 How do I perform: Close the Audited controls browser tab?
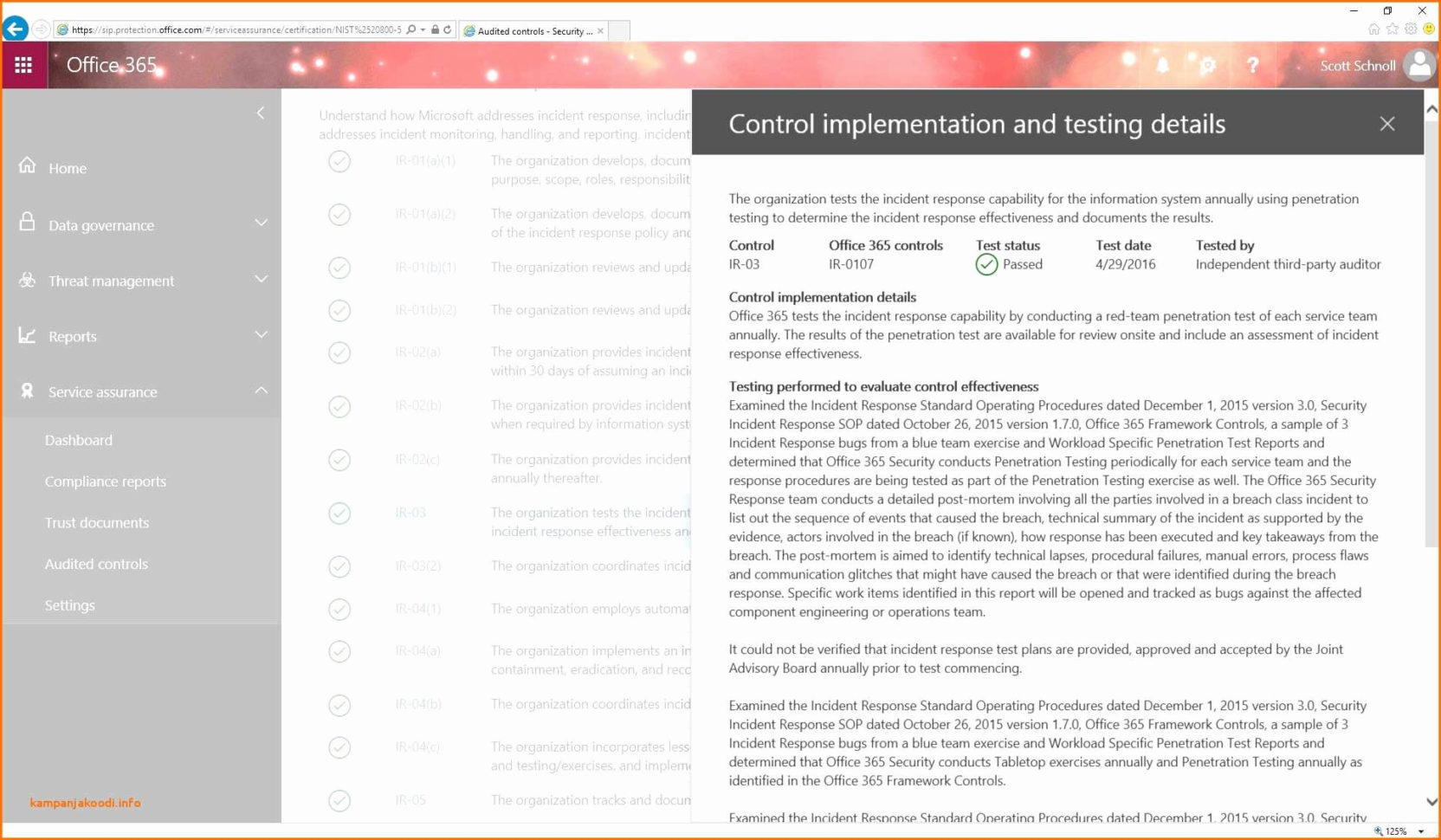600,31
